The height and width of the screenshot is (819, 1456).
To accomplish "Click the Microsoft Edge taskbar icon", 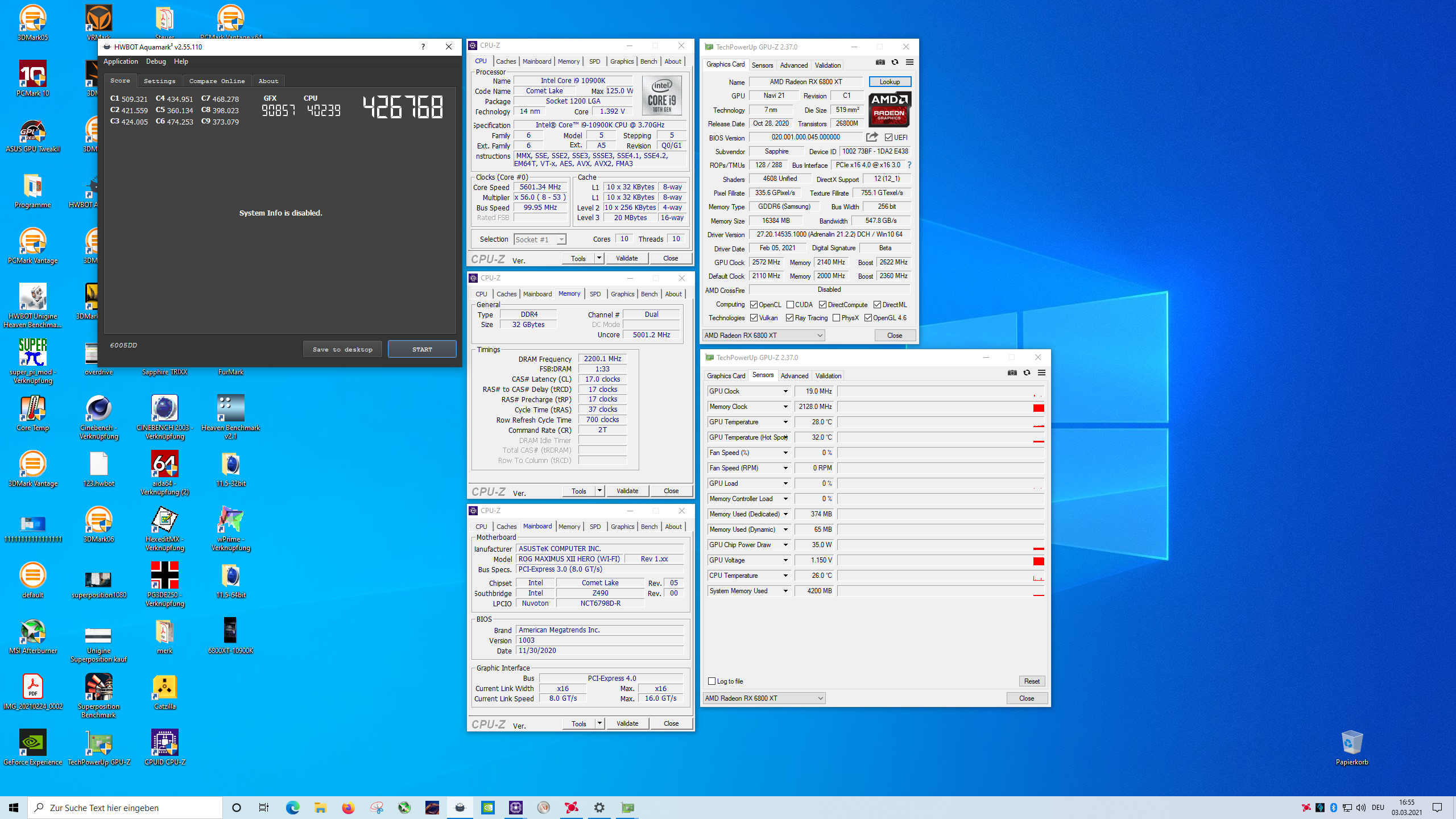I will pyautogui.click(x=292, y=808).
